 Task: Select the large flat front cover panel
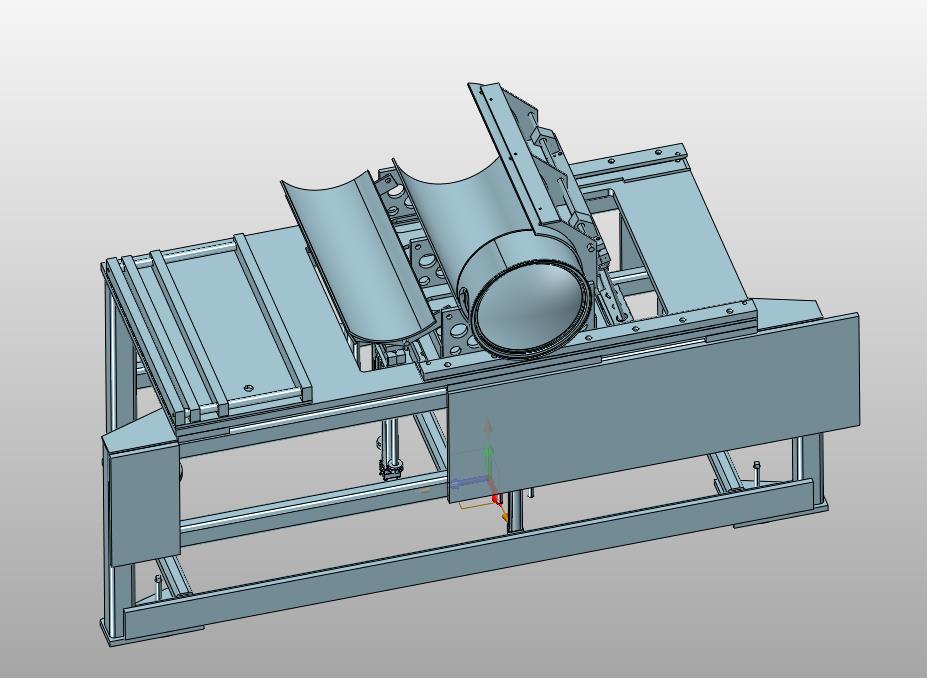pyautogui.click(x=653, y=408)
